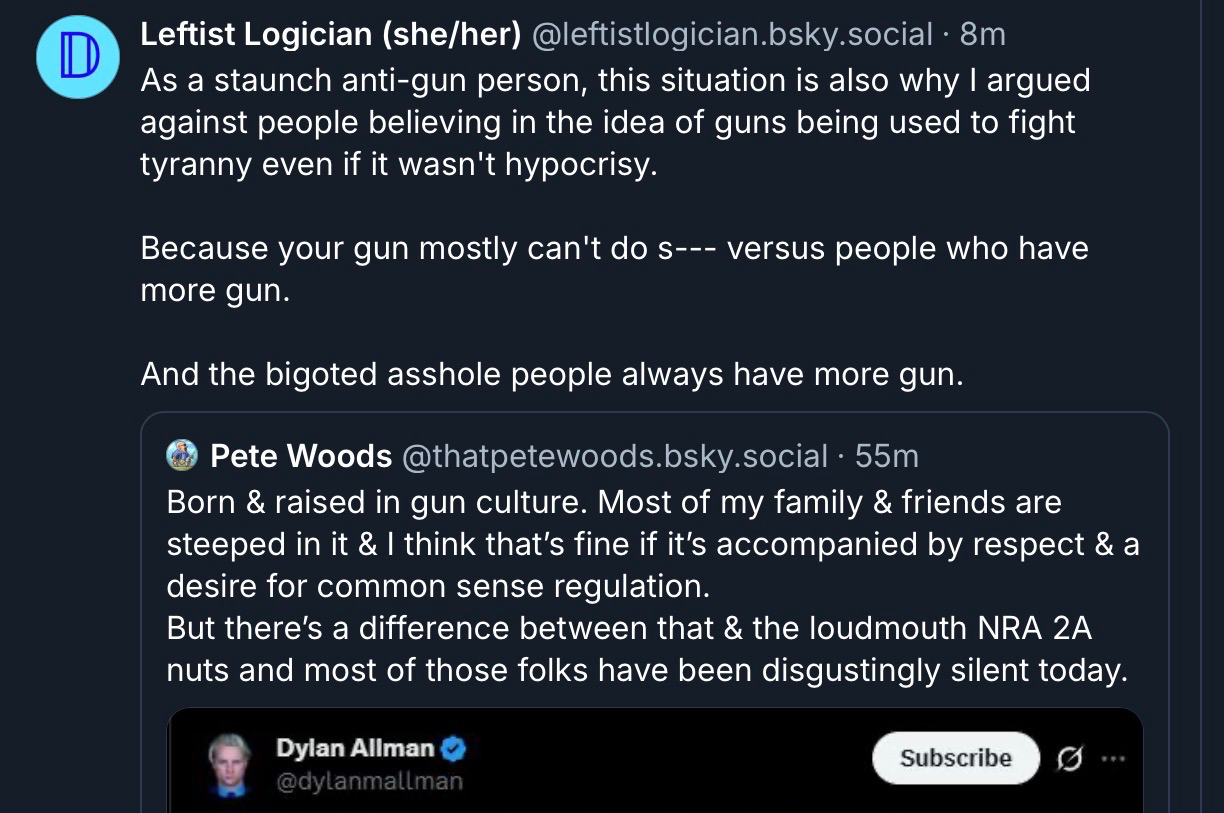Click the @leftistlogician.bsky.social handle
Image resolution: width=1224 pixels, height=813 pixels.
[734, 35]
